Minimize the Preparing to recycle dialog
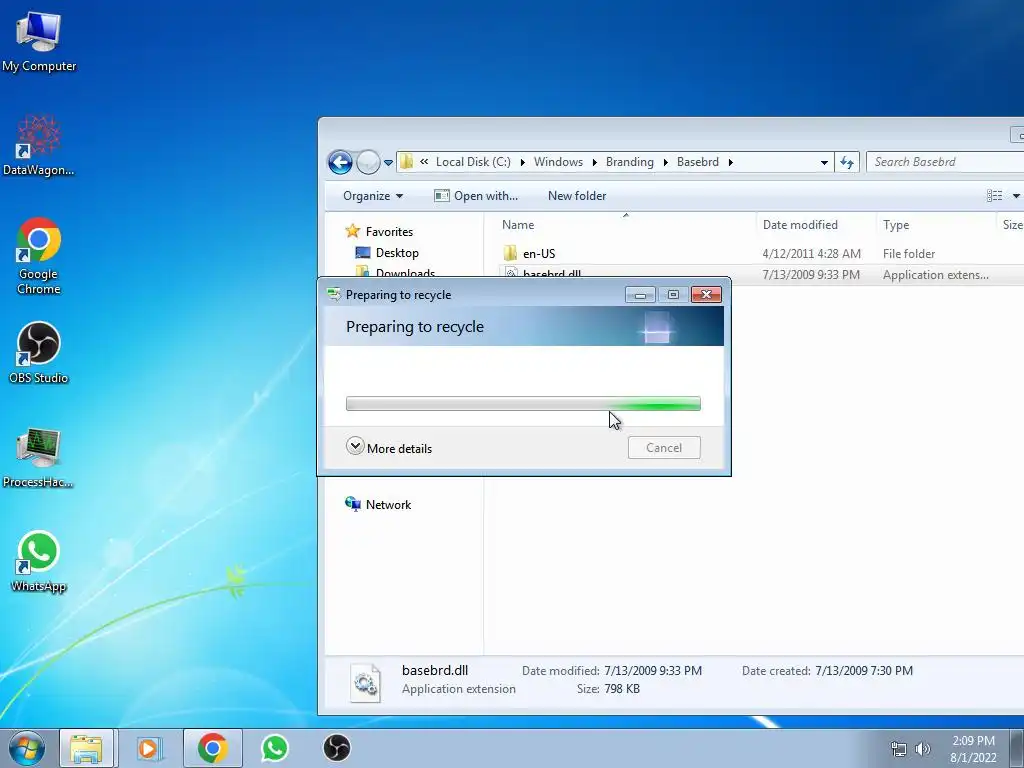The width and height of the screenshot is (1024, 768). [x=640, y=295]
